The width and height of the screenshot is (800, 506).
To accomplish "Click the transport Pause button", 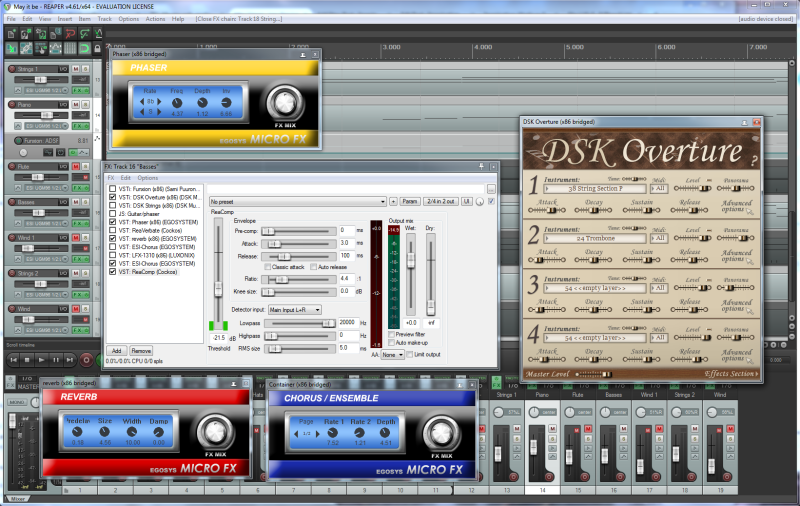I will [x=56, y=360].
